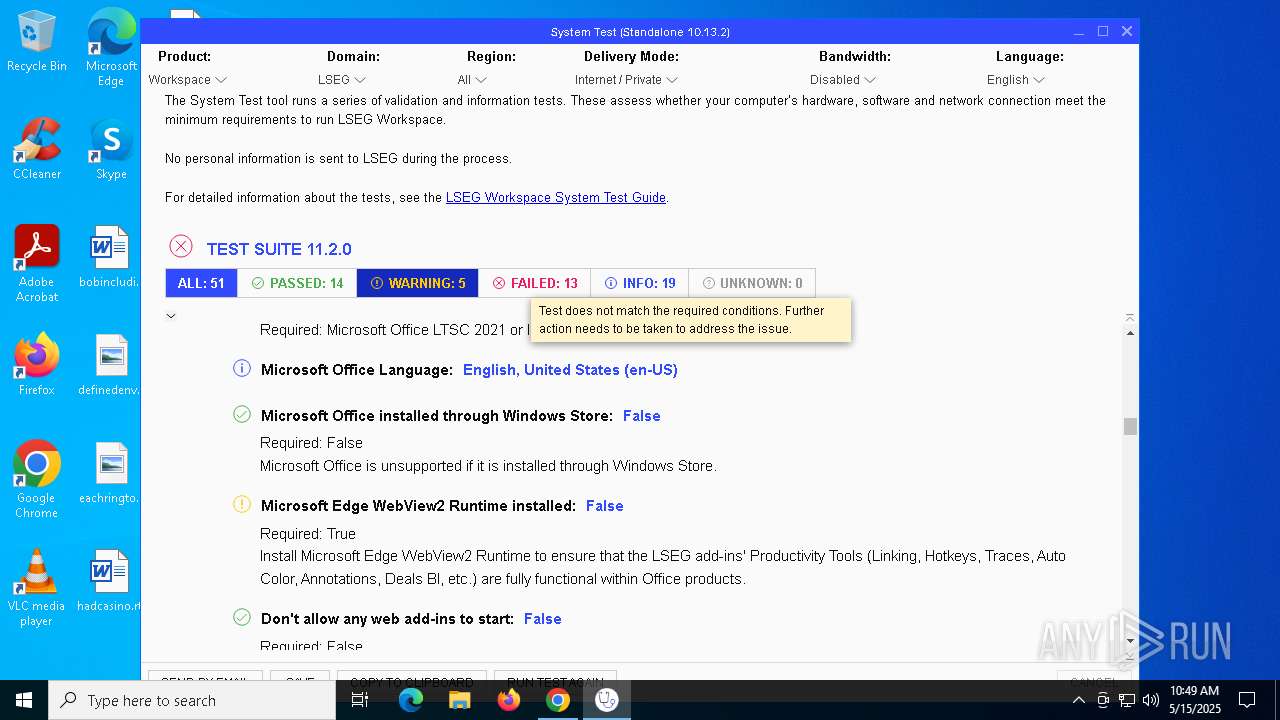
Task: Select the UNKNOWN: 0 filter tab
Action: click(752, 283)
